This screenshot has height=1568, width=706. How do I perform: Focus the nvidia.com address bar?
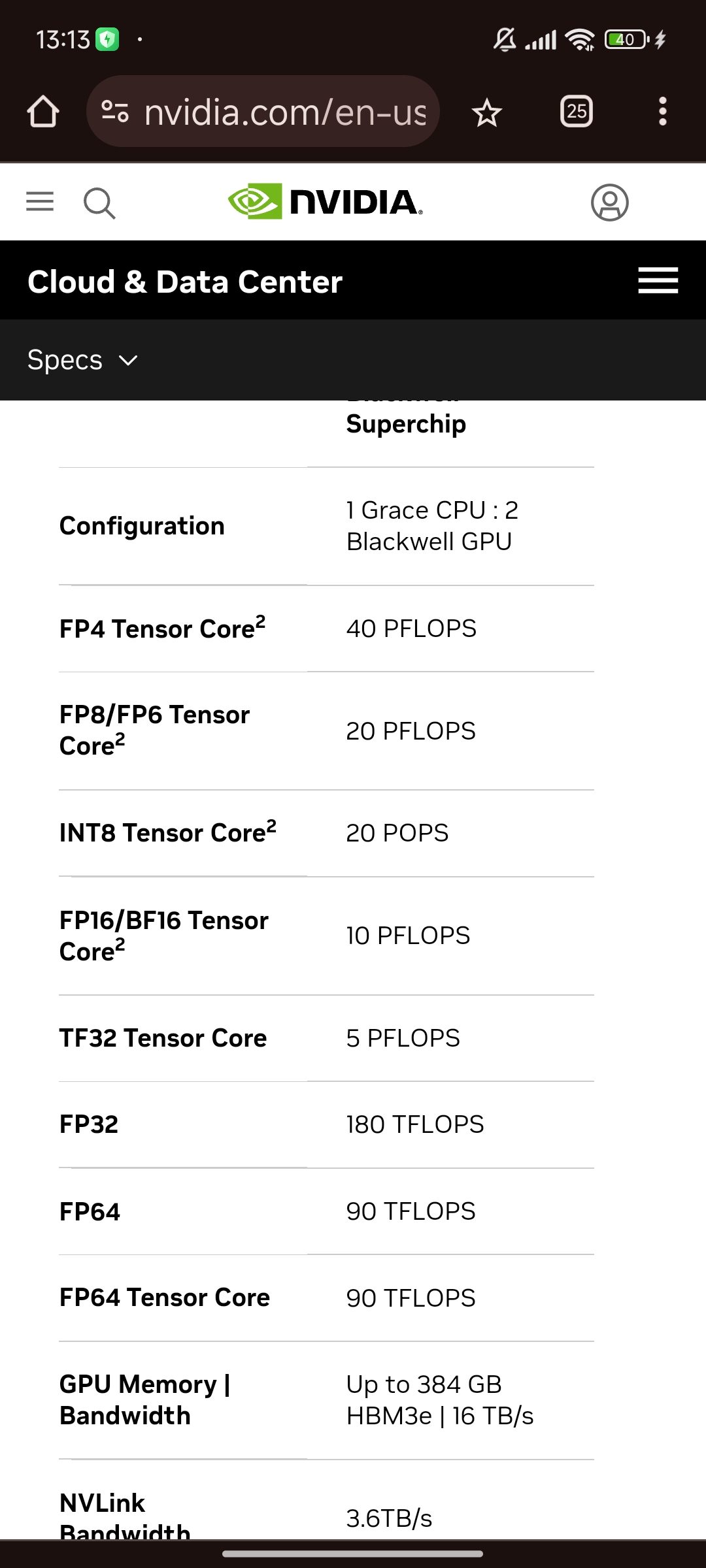[285, 112]
